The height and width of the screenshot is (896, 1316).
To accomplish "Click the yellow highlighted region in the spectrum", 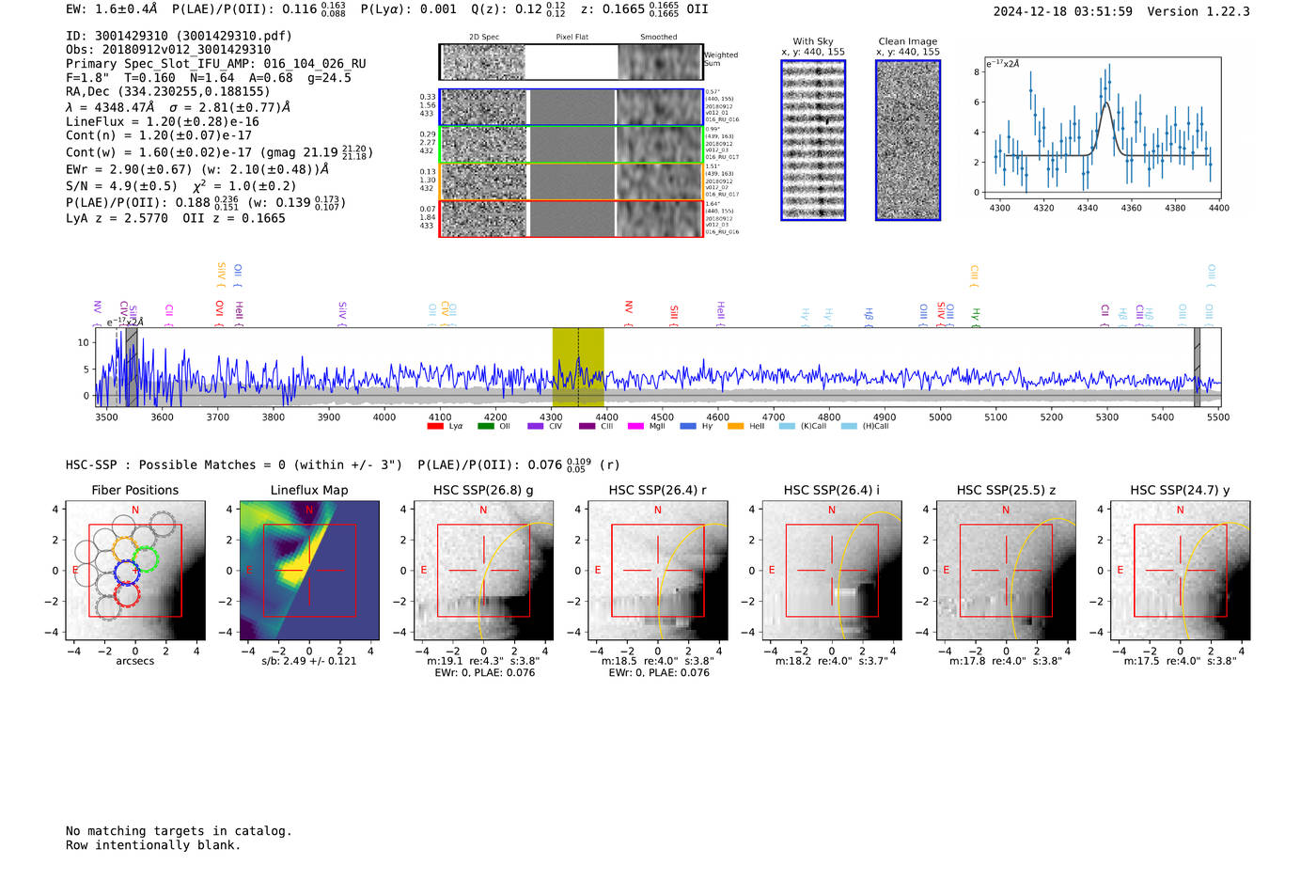I will click(578, 368).
